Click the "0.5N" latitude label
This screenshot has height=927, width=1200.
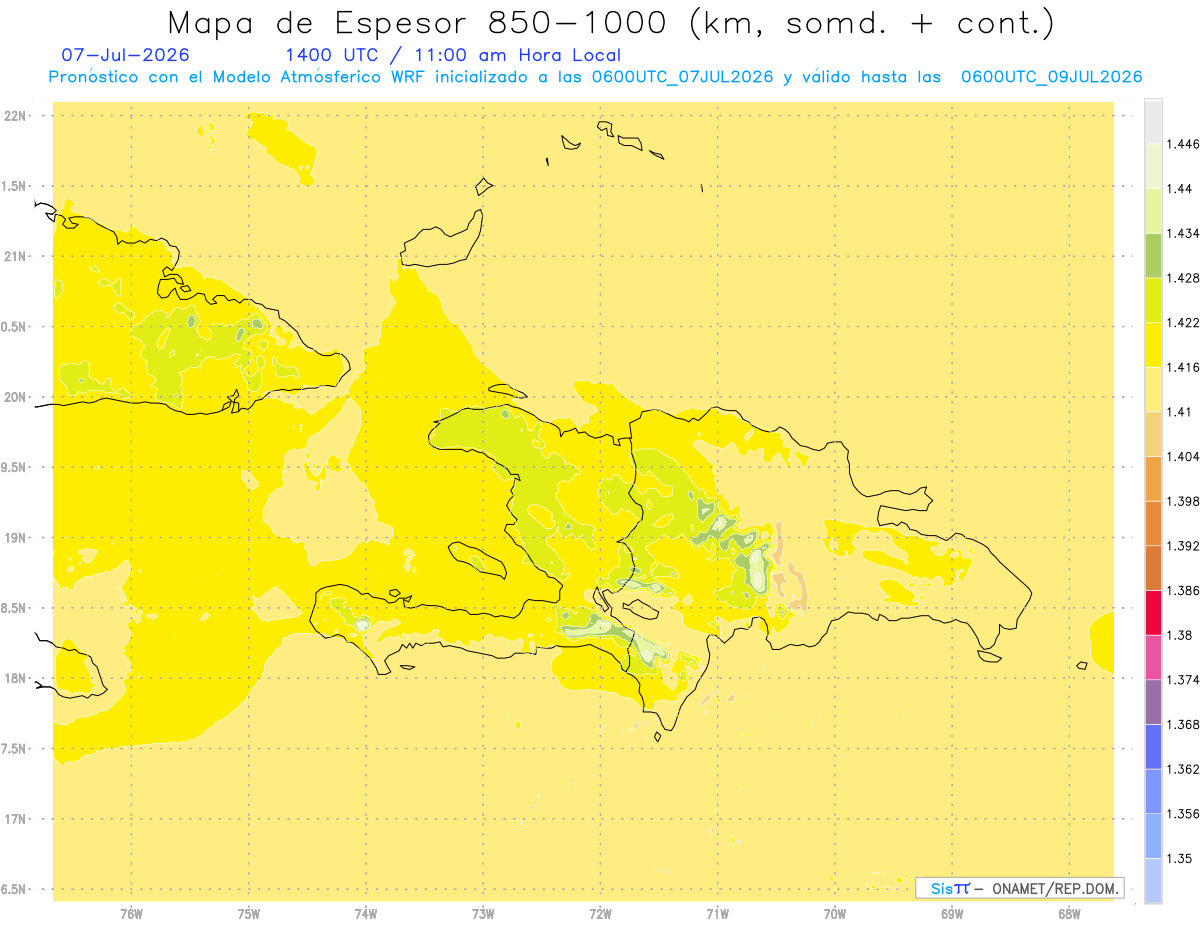point(15,327)
